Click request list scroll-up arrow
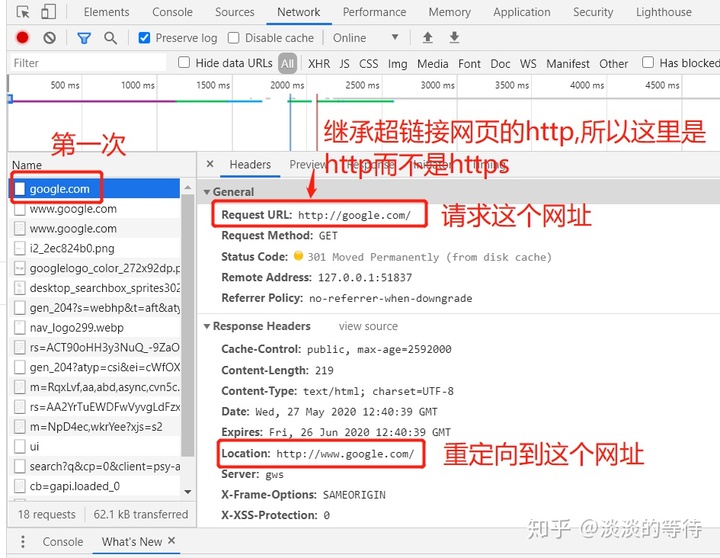The height and width of the screenshot is (558, 720). coord(187,187)
